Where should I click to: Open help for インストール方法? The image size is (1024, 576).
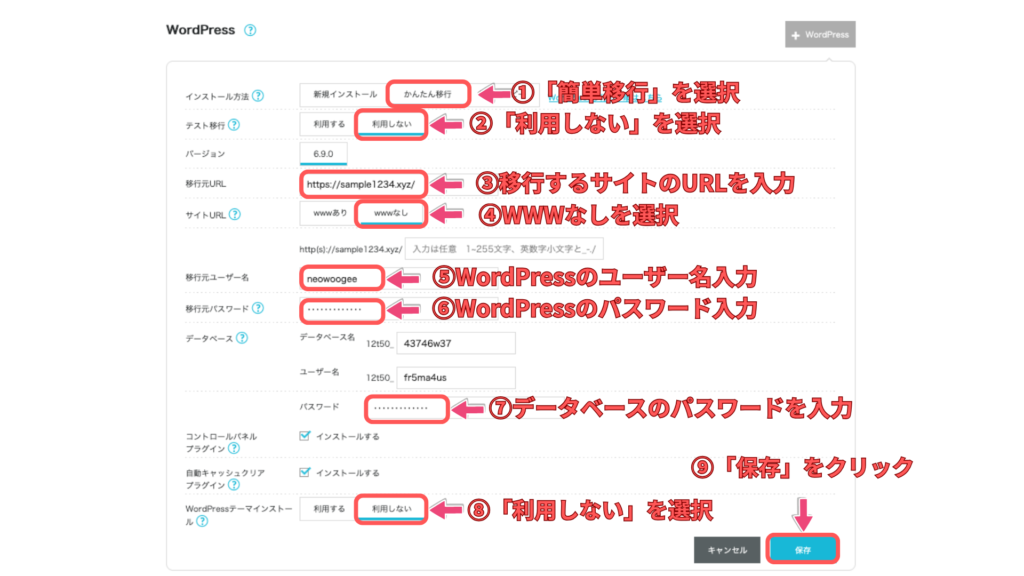coord(258,96)
